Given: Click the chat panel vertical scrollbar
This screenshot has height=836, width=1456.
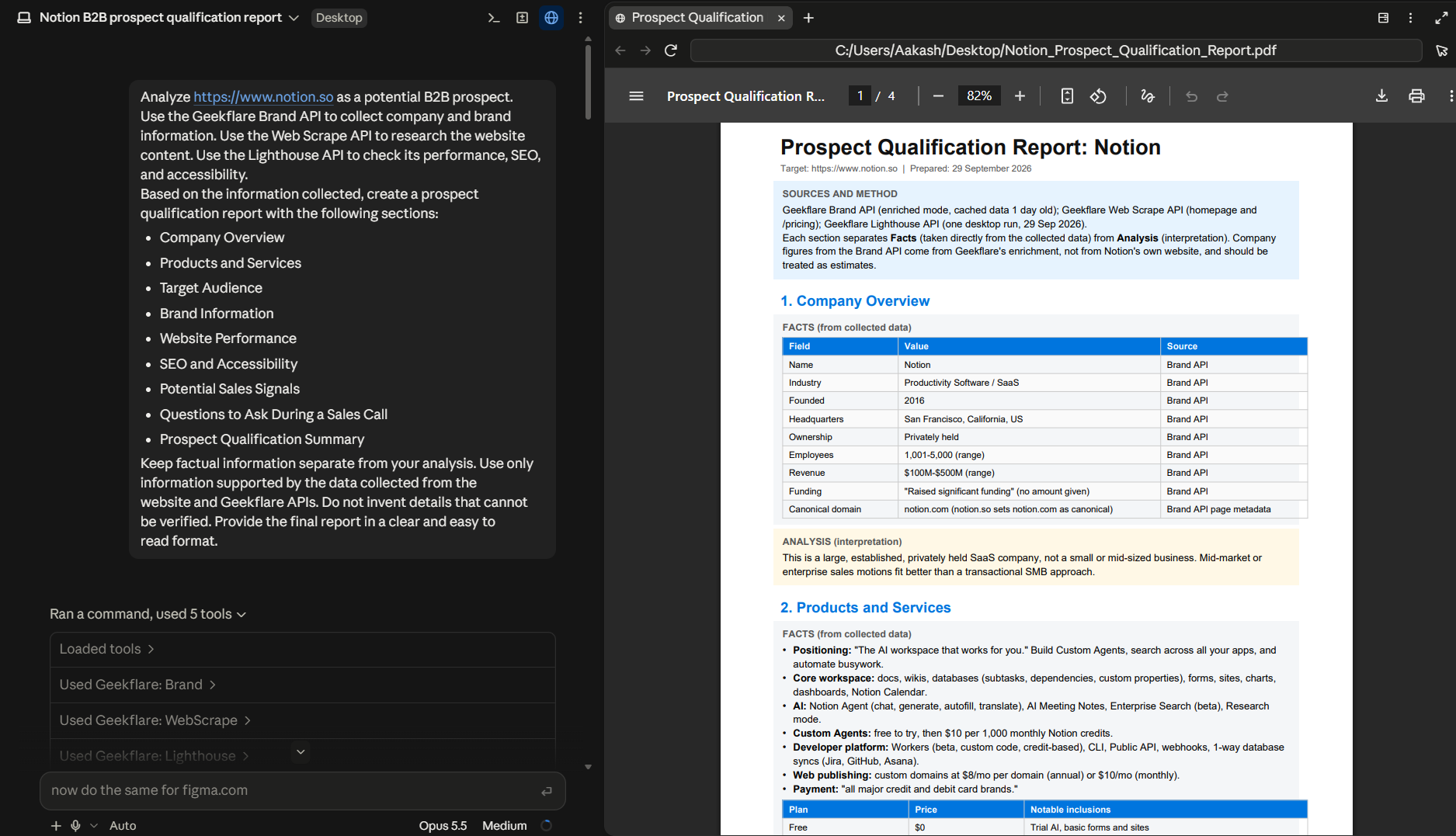Looking at the screenshot, I should (588, 82).
